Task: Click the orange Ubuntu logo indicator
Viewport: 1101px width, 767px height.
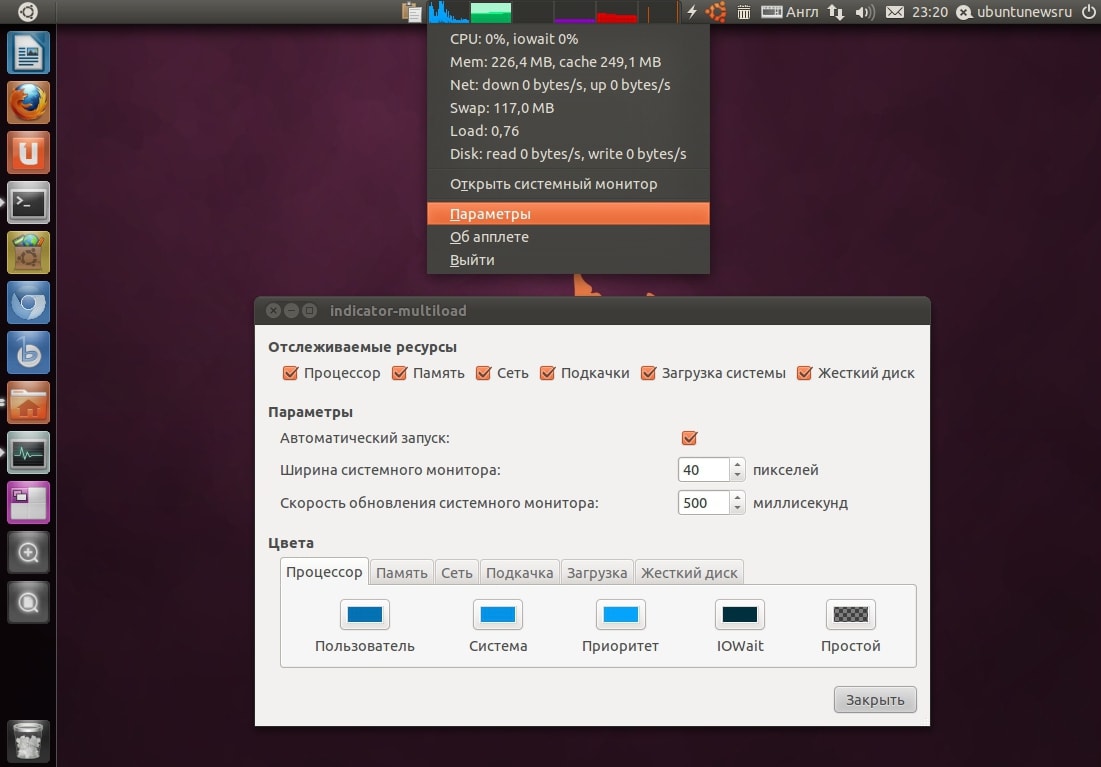Action: click(x=716, y=12)
